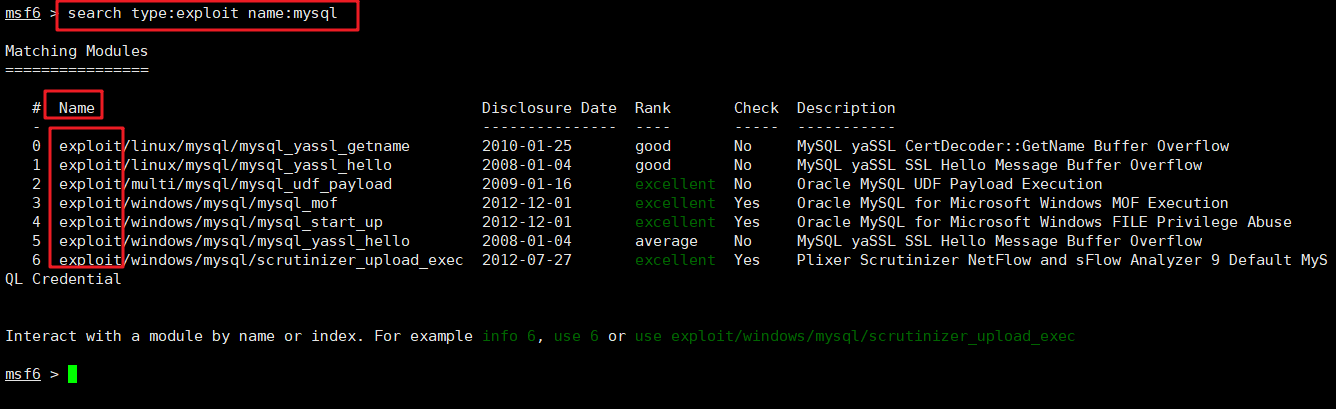Viewport: 1336px width, 409px height.
Task: Click disclosure date 2012-07-27
Action: coord(527,260)
